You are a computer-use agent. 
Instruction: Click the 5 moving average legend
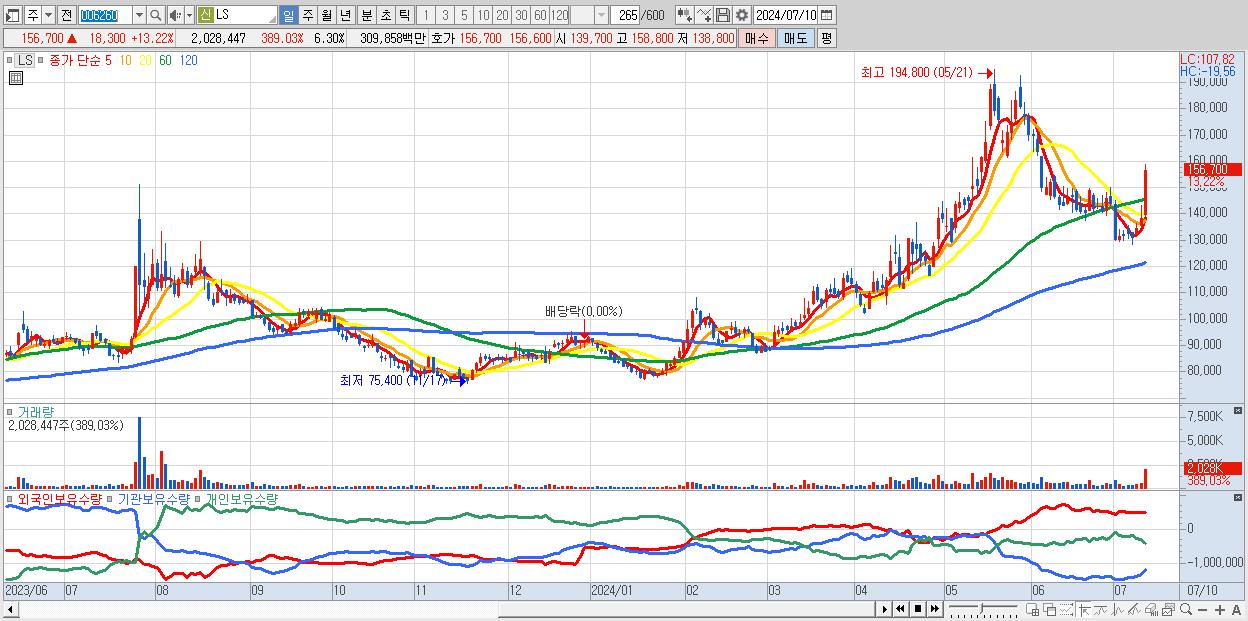[108, 61]
